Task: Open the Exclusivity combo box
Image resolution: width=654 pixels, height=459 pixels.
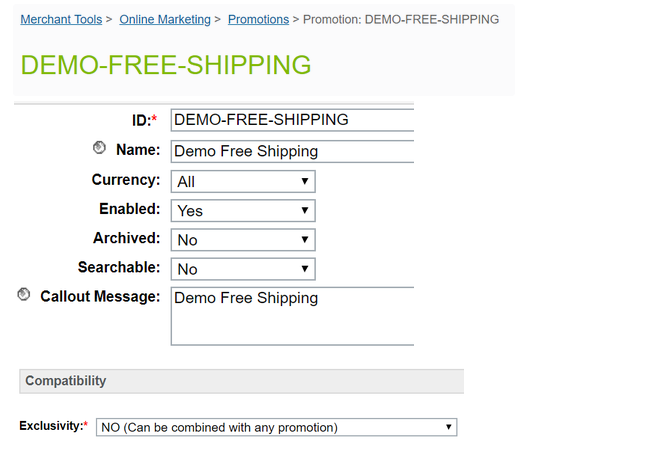Action: 276,427
